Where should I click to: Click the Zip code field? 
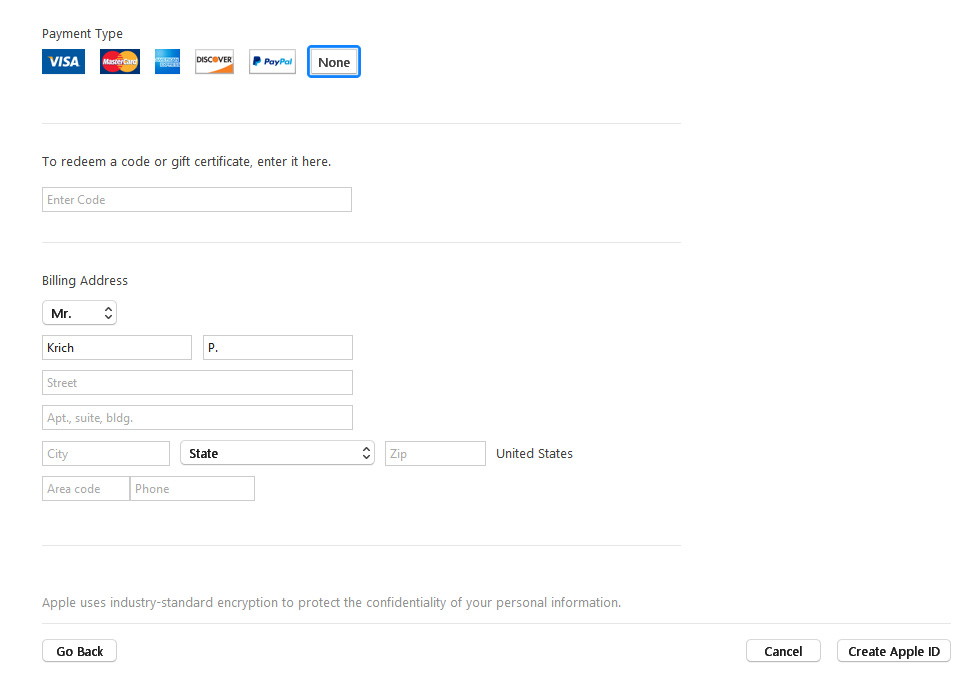(435, 454)
